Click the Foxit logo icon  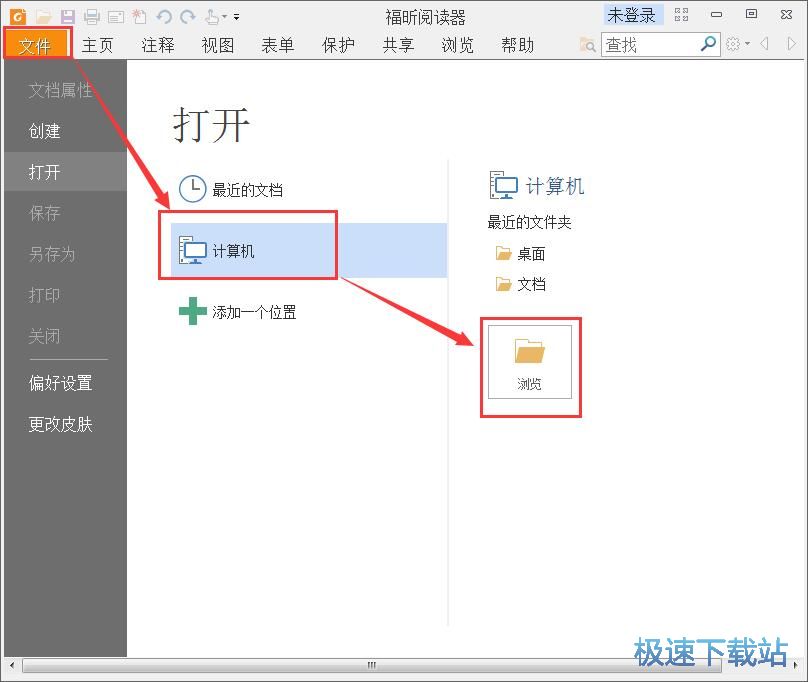pyautogui.click(x=17, y=16)
